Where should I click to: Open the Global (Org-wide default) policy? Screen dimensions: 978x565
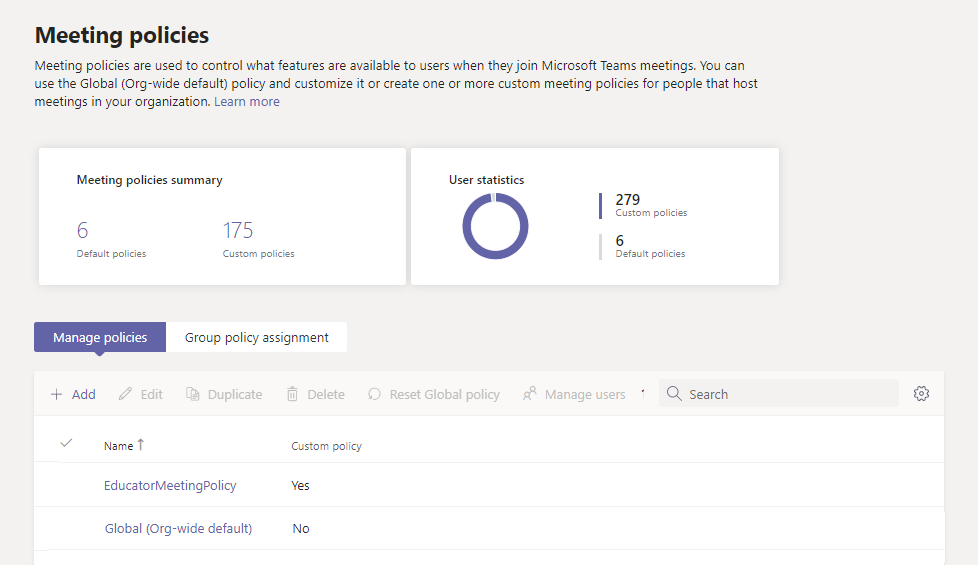pyautogui.click(x=178, y=529)
